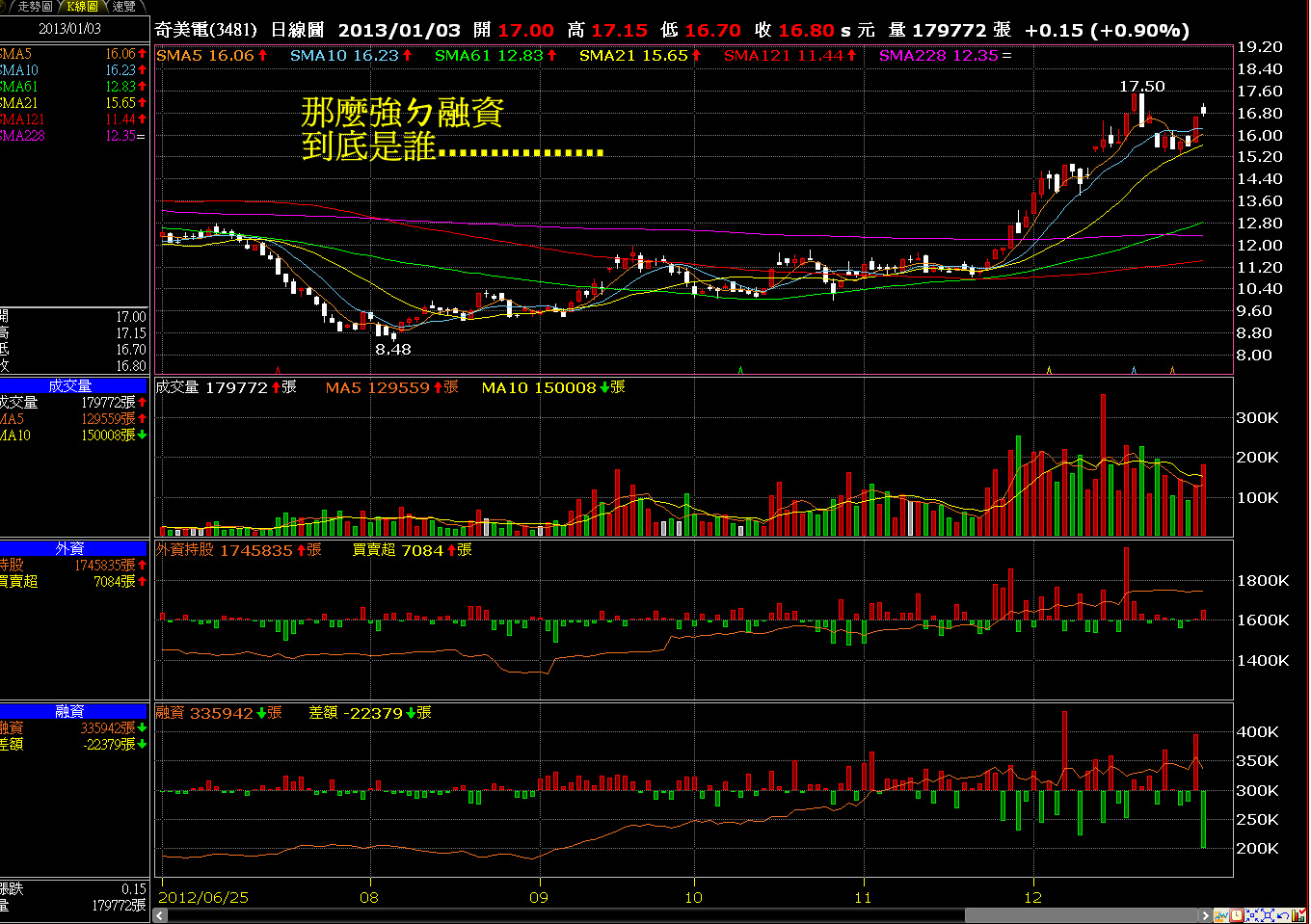
Task: Click the line chart icon in bottom toolbar
Action: click(1221, 915)
